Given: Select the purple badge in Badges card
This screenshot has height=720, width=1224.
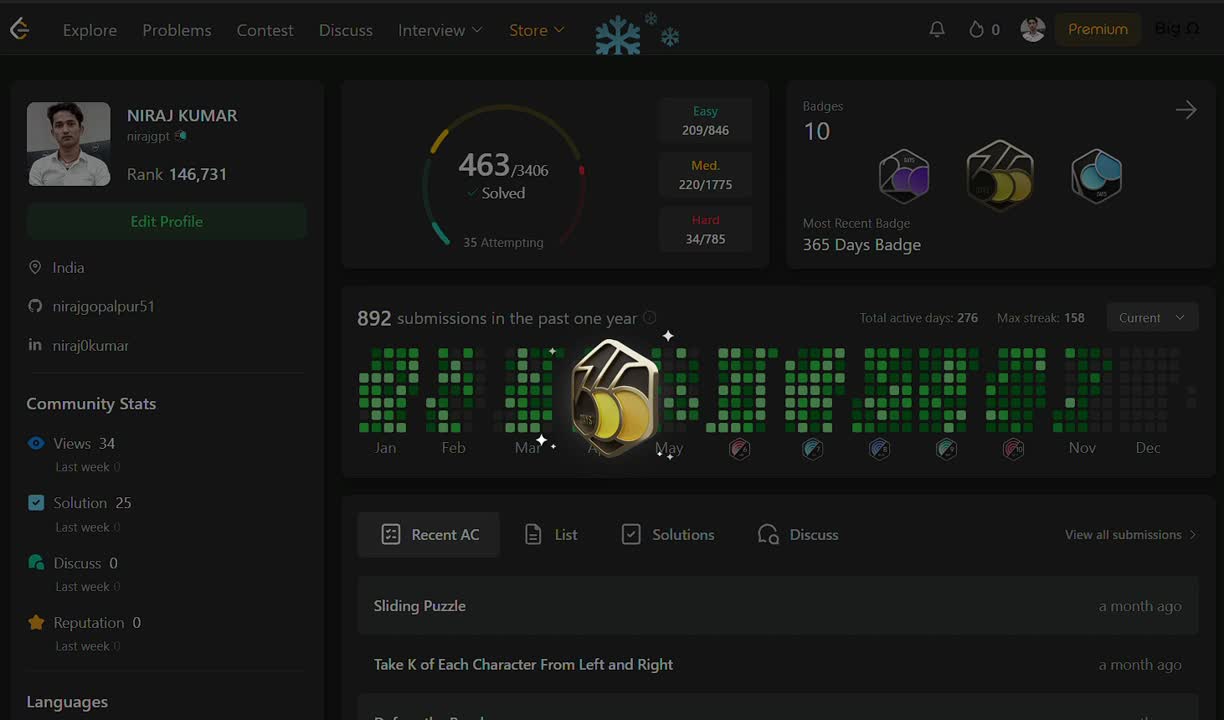Looking at the screenshot, I should coord(904,177).
